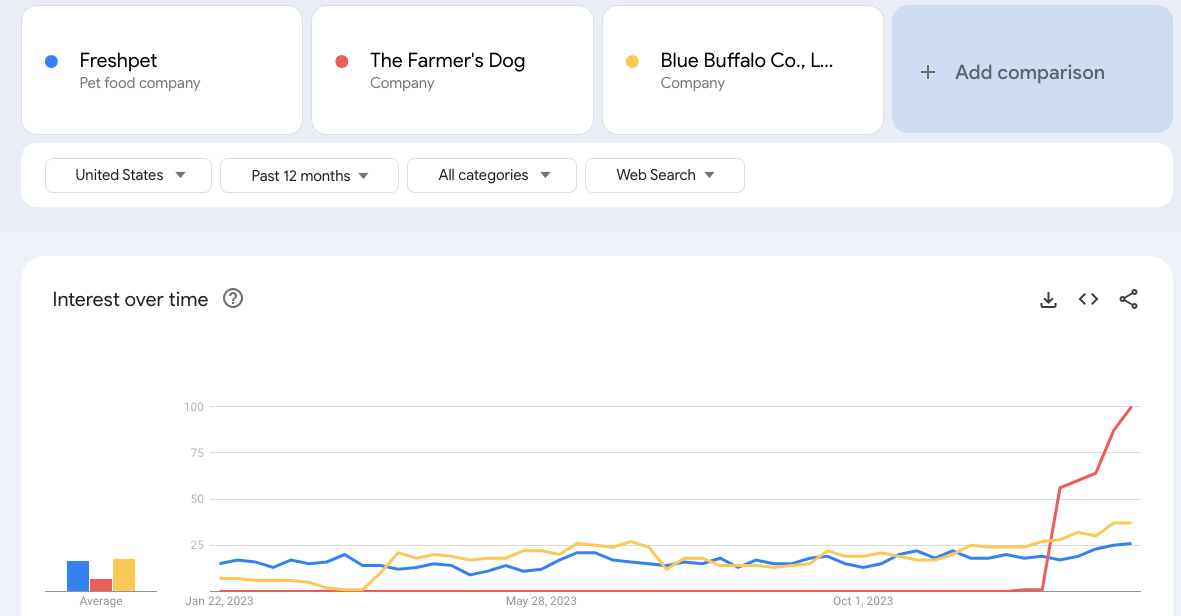Click the blue dot next to Freshpet
Screen dimensions: 1181x616
[x=52, y=61]
